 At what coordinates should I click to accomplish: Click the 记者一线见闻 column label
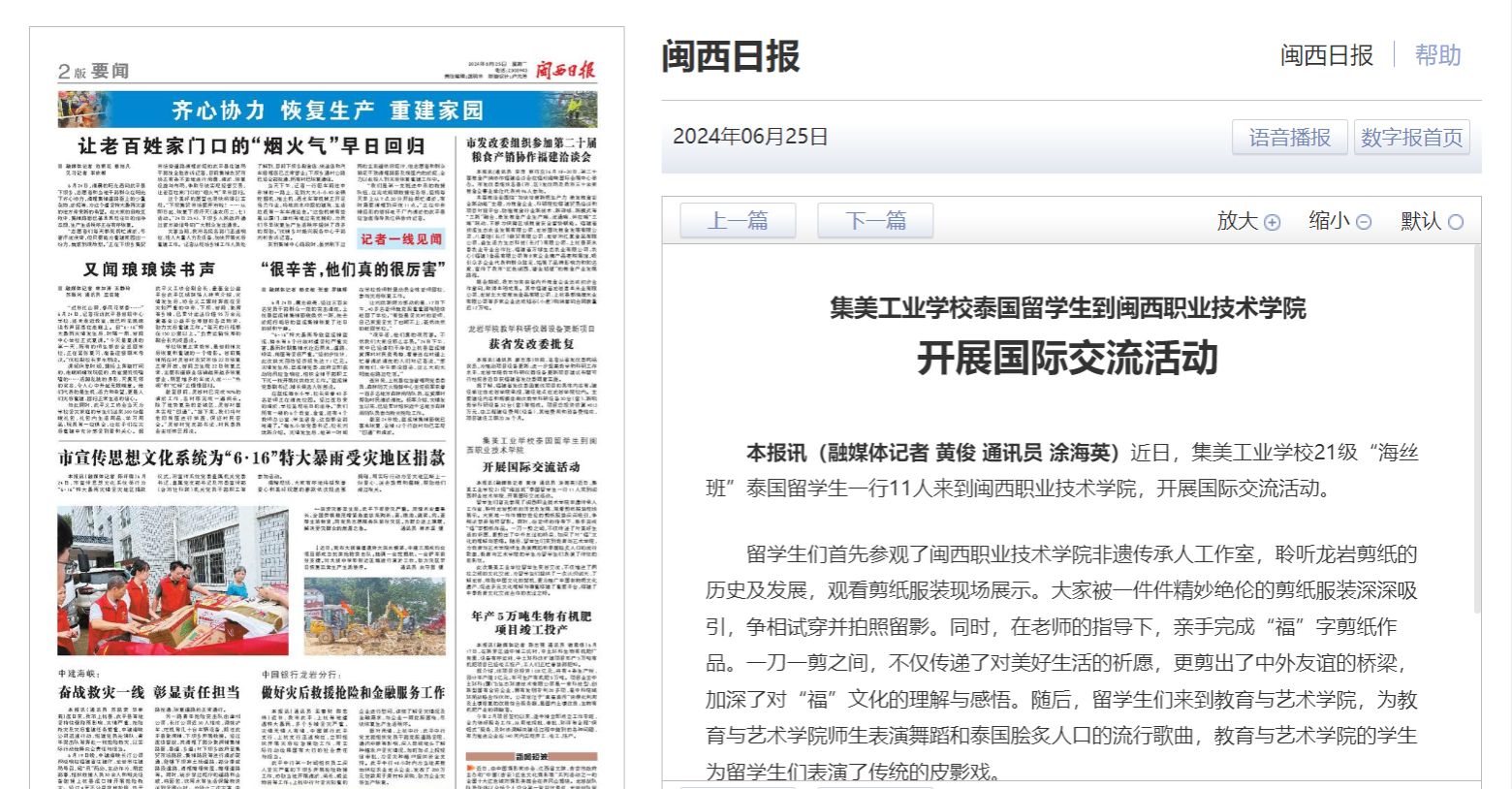pos(401,238)
